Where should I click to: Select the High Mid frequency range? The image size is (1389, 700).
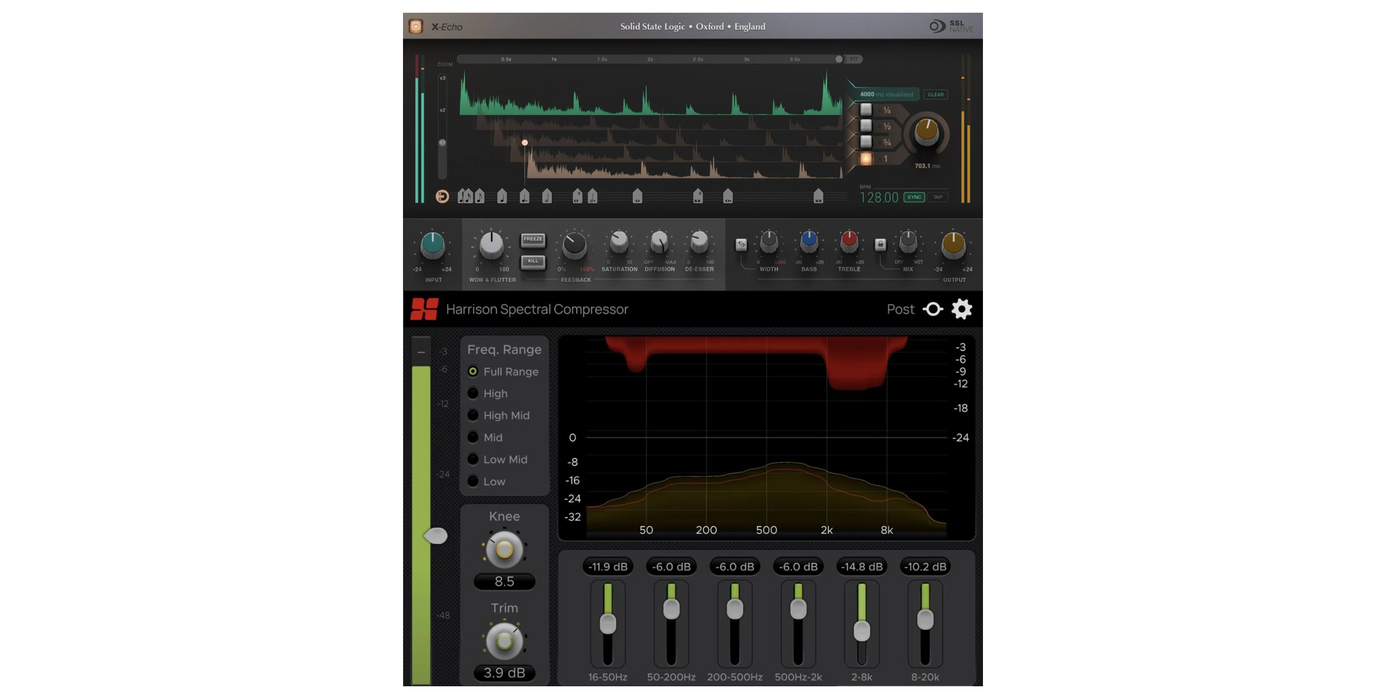click(x=473, y=415)
